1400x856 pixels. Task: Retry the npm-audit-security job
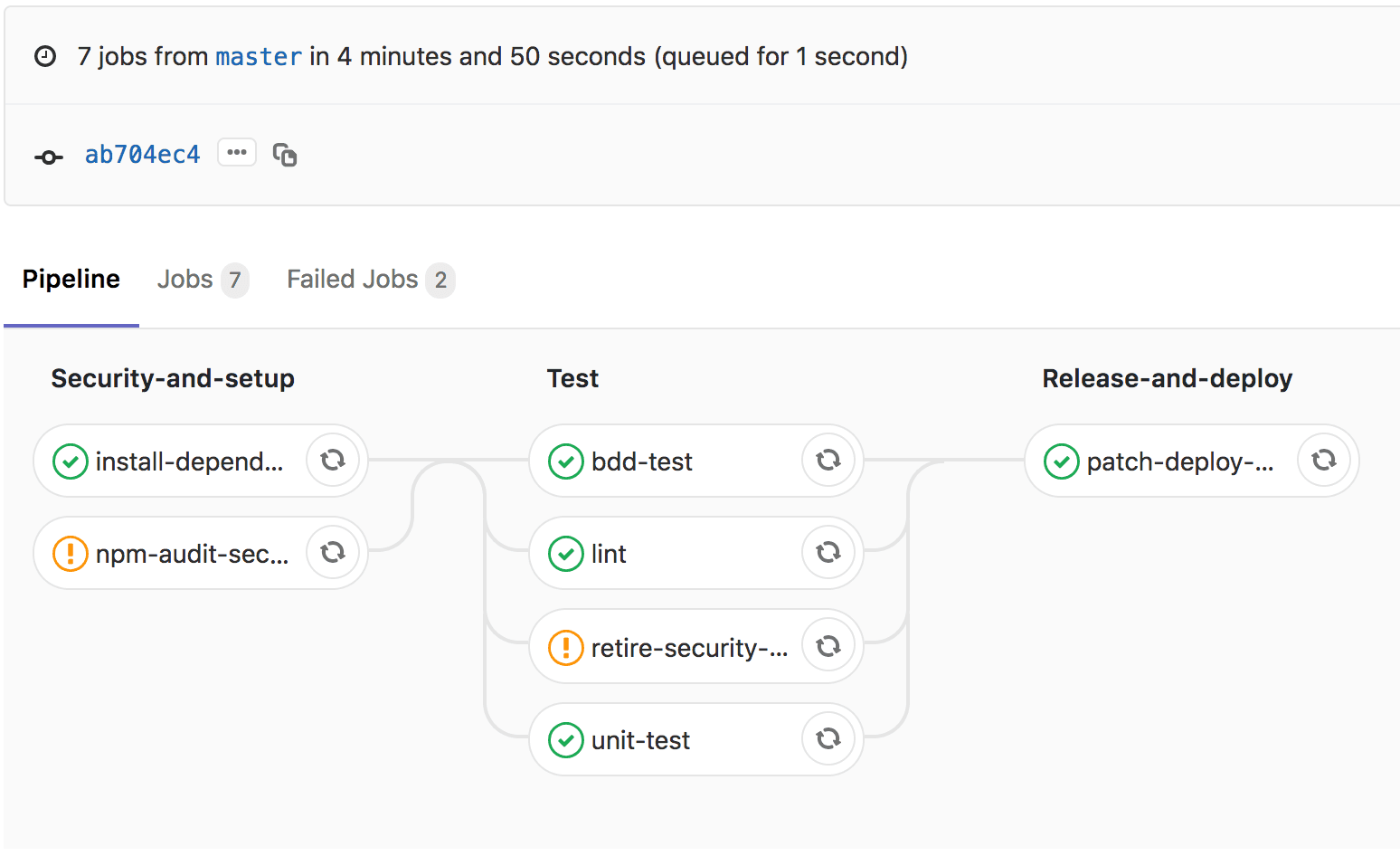pos(333,553)
